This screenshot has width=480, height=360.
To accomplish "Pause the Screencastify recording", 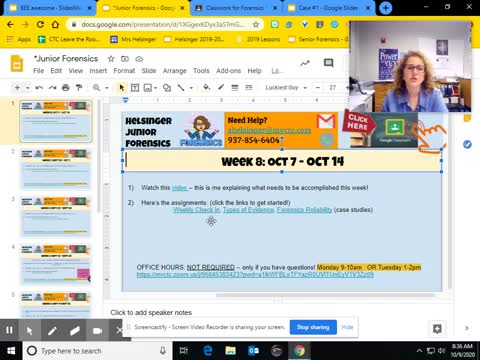I will 9,330.
